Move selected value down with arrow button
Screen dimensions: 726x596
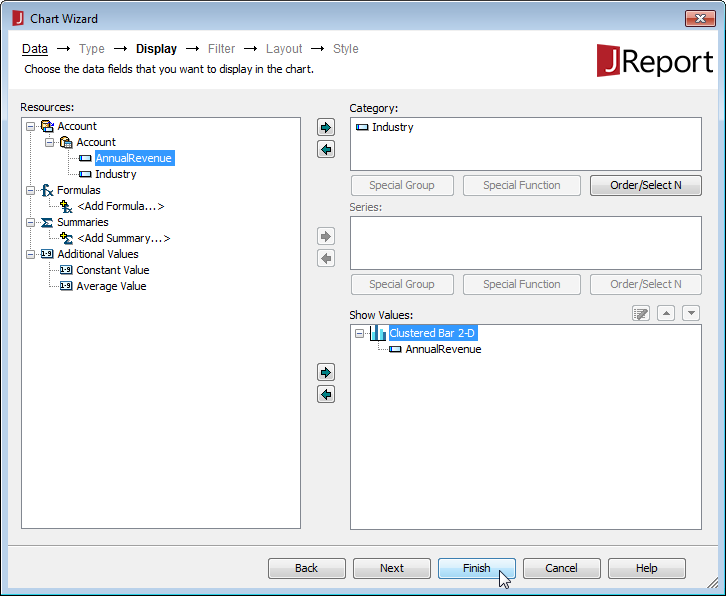click(691, 314)
